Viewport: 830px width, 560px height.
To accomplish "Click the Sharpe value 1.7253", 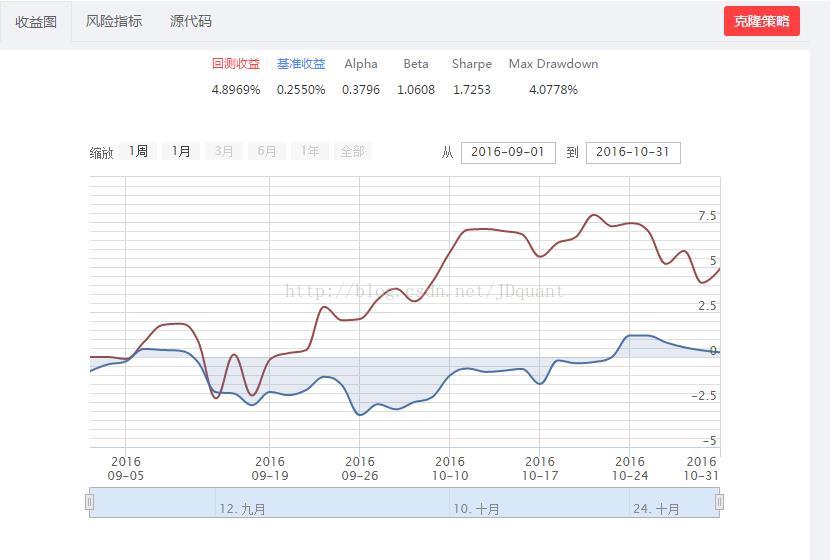I will (472, 89).
